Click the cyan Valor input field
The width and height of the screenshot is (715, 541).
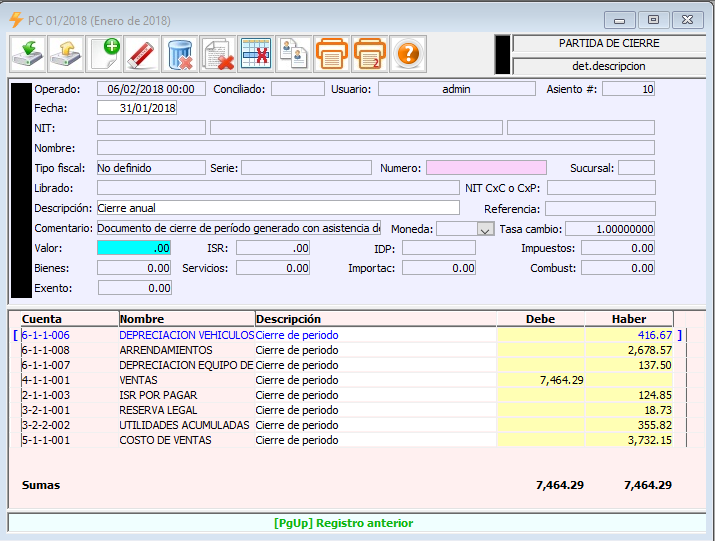point(134,248)
